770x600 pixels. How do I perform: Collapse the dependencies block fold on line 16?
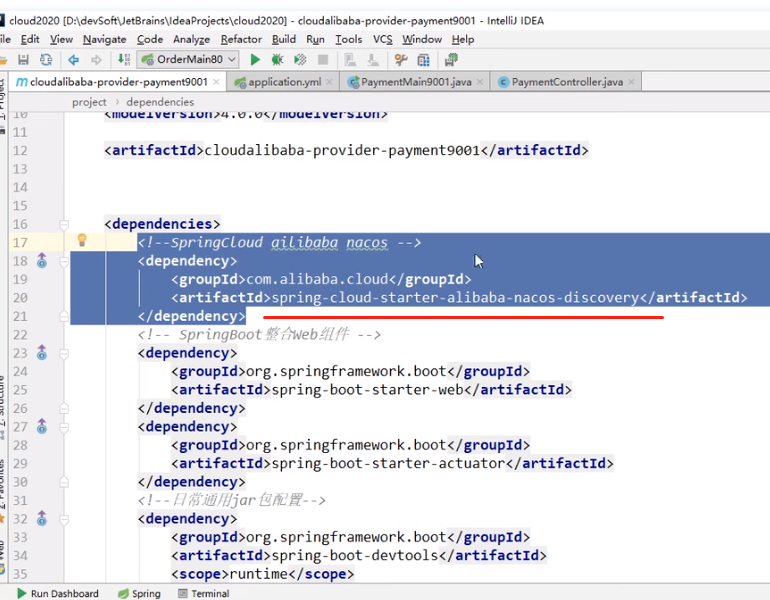pos(64,225)
